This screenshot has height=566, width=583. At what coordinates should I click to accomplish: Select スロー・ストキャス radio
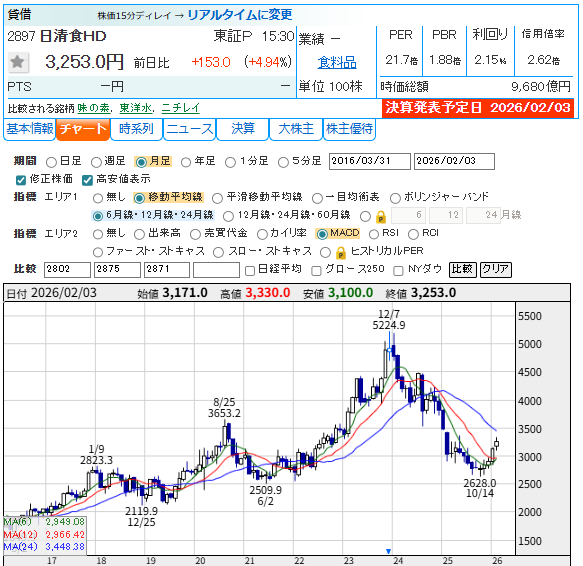tap(218, 253)
